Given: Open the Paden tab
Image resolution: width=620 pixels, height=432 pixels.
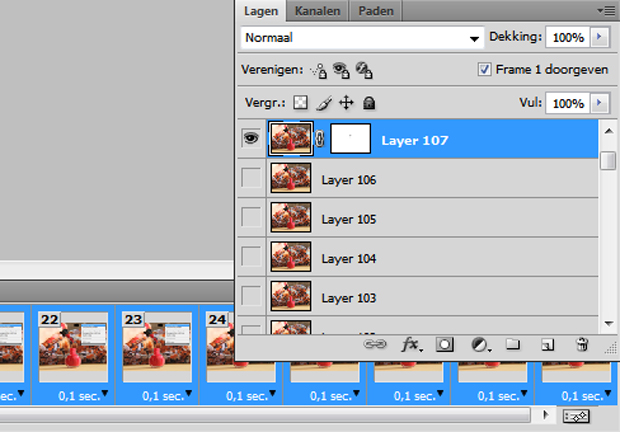Looking at the screenshot, I should (376, 11).
